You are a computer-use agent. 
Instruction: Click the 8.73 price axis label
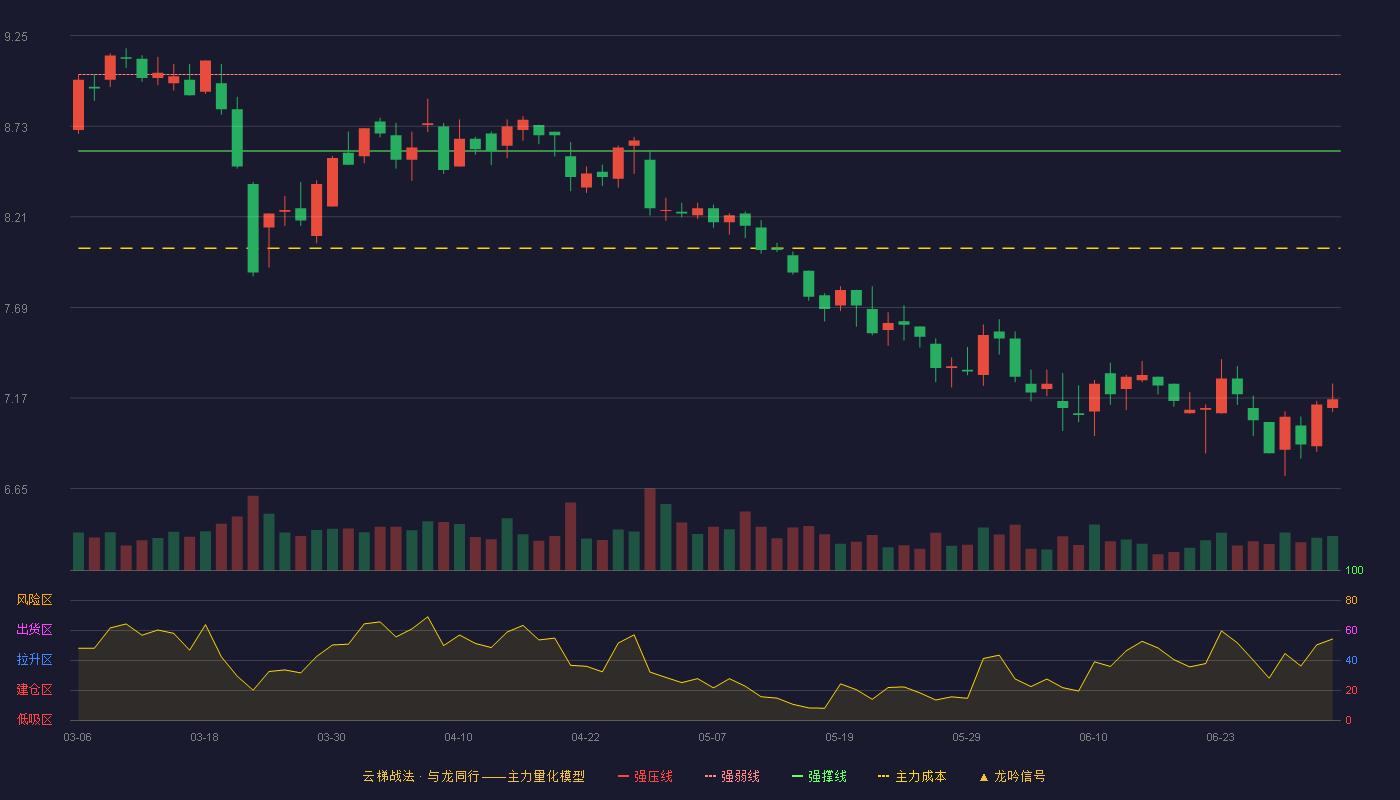tap(16, 128)
